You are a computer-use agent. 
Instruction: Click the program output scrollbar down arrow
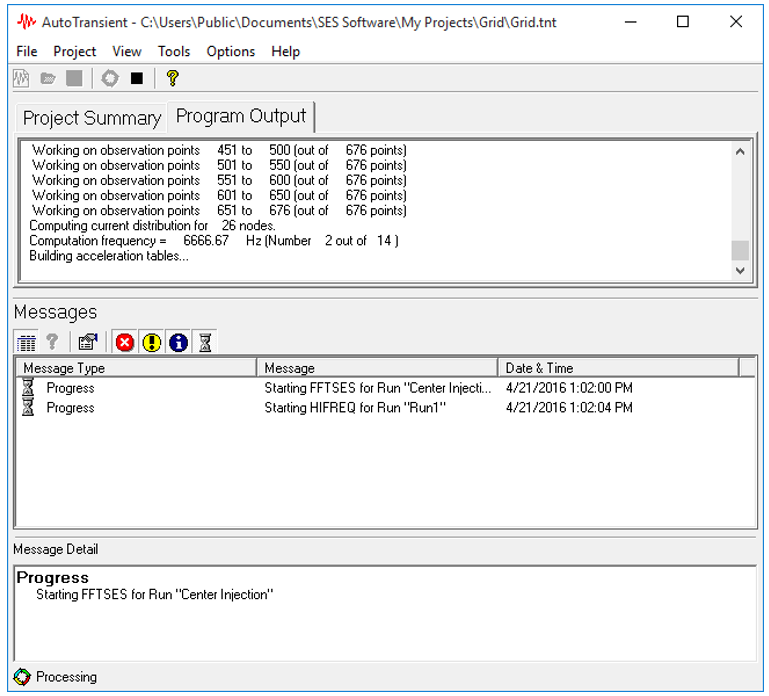pos(740,270)
